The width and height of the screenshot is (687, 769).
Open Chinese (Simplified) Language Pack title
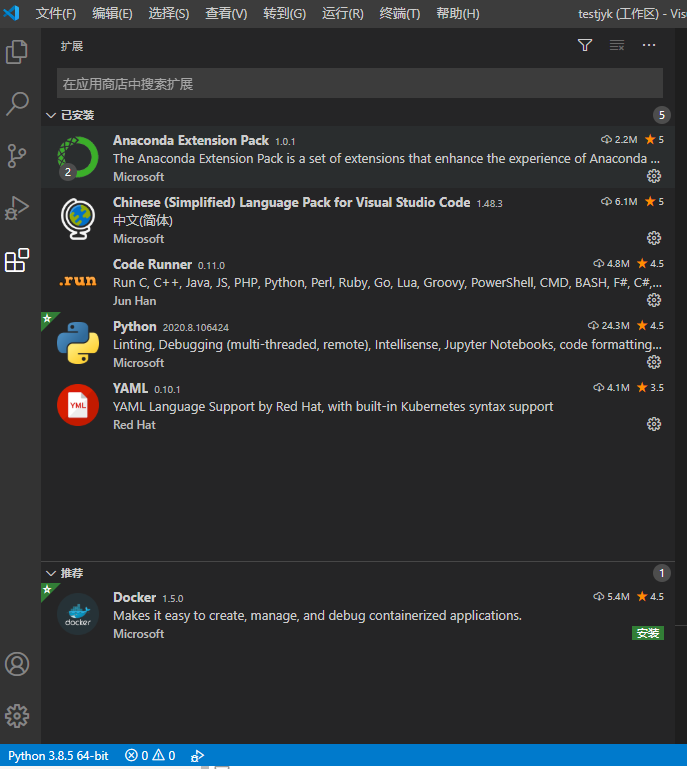tap(291, 203)
